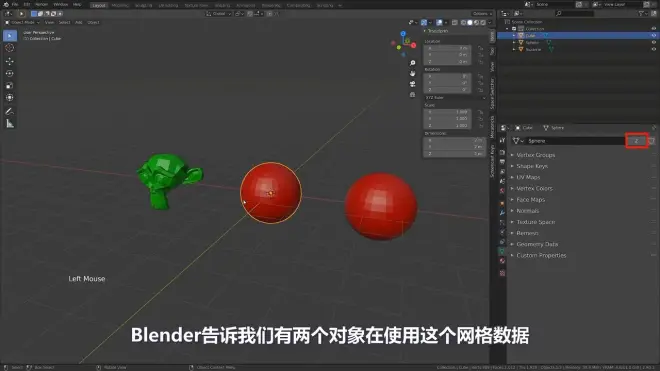Select the Cursor tool in toolbar

point(10,48)
